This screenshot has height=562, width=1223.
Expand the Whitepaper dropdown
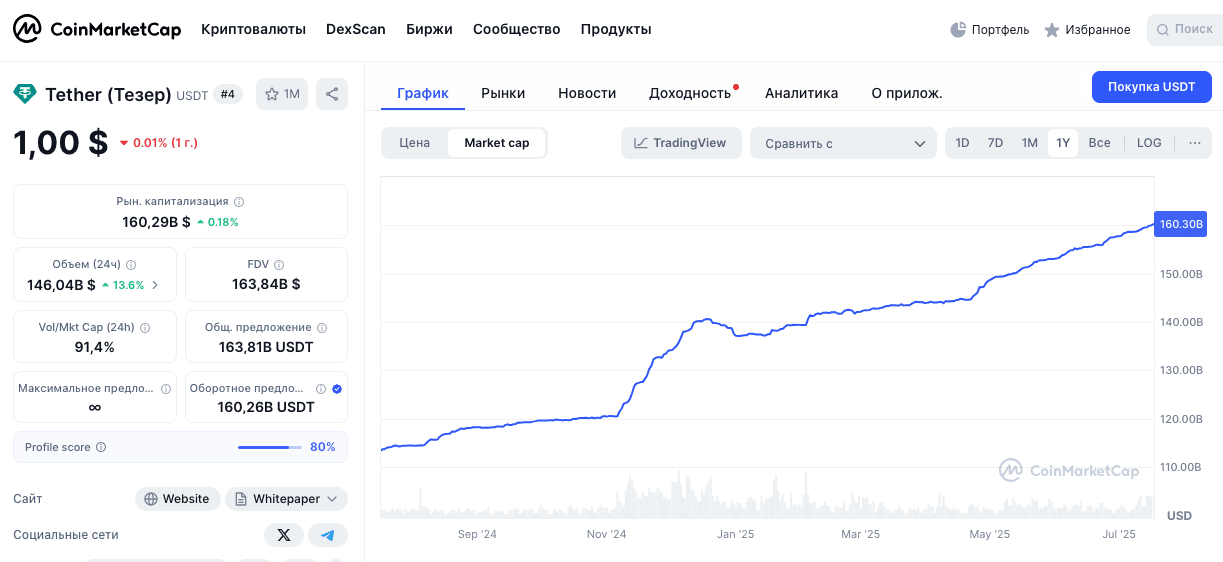tap(286, 499)
